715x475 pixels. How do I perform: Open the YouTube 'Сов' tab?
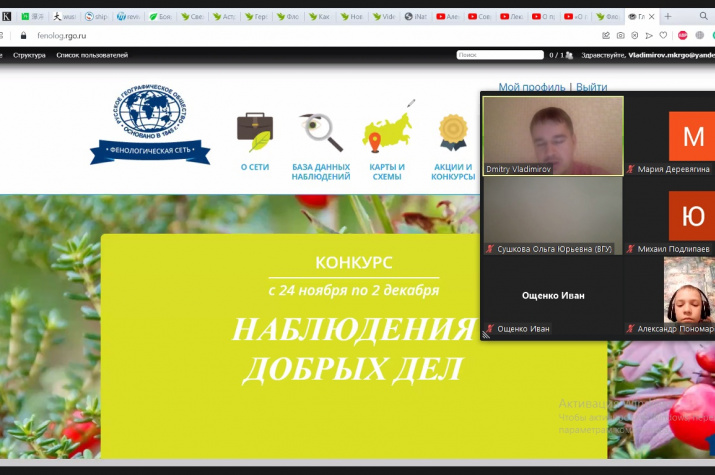[480, 17]
